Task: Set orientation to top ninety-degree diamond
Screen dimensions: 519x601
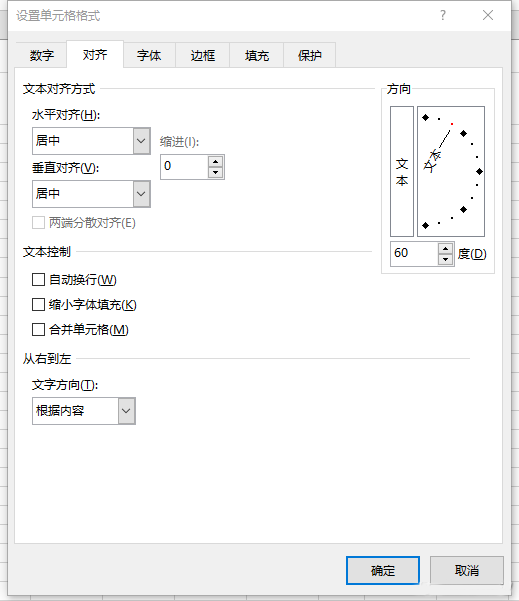Action: (425, 117)
